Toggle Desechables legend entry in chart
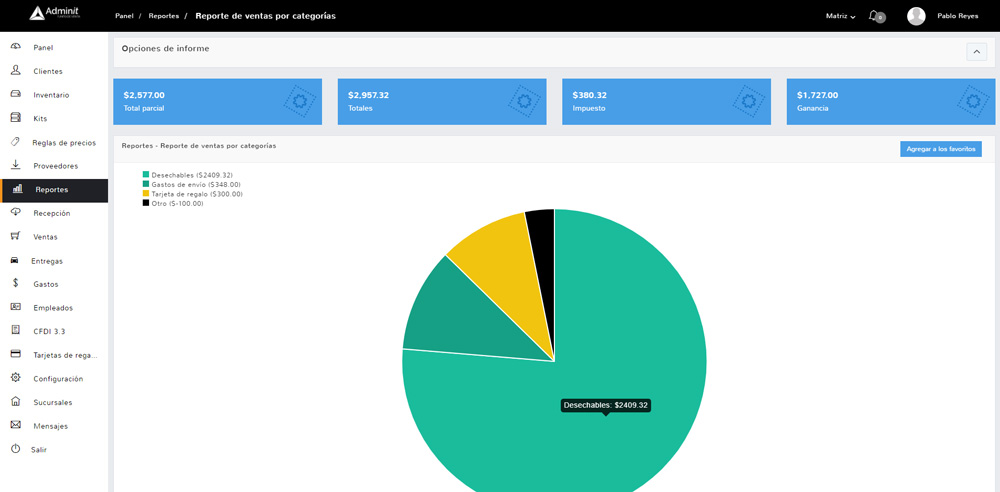1000x492 pixels. pos(191,175)
